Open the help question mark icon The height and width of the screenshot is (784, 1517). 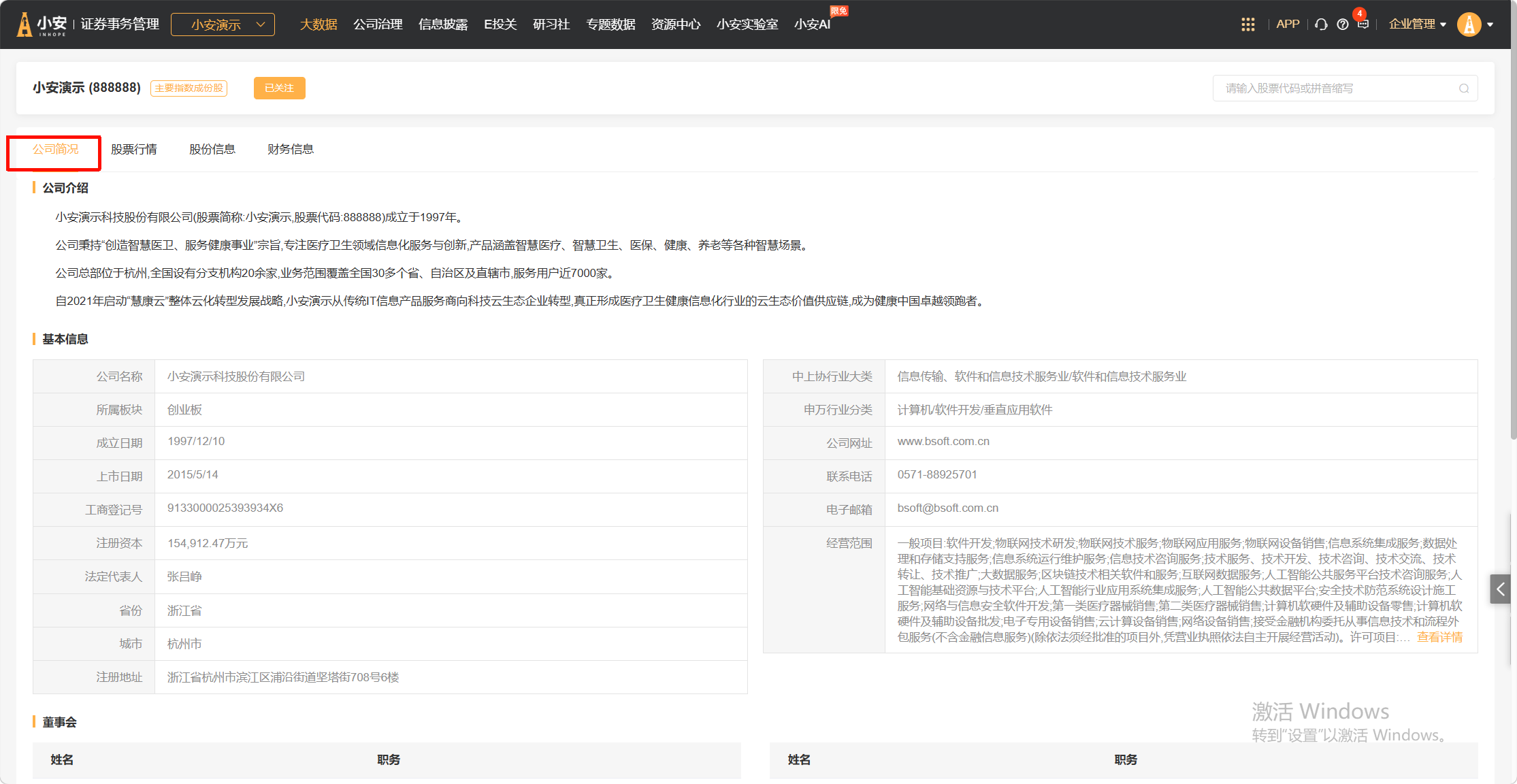1342,24
